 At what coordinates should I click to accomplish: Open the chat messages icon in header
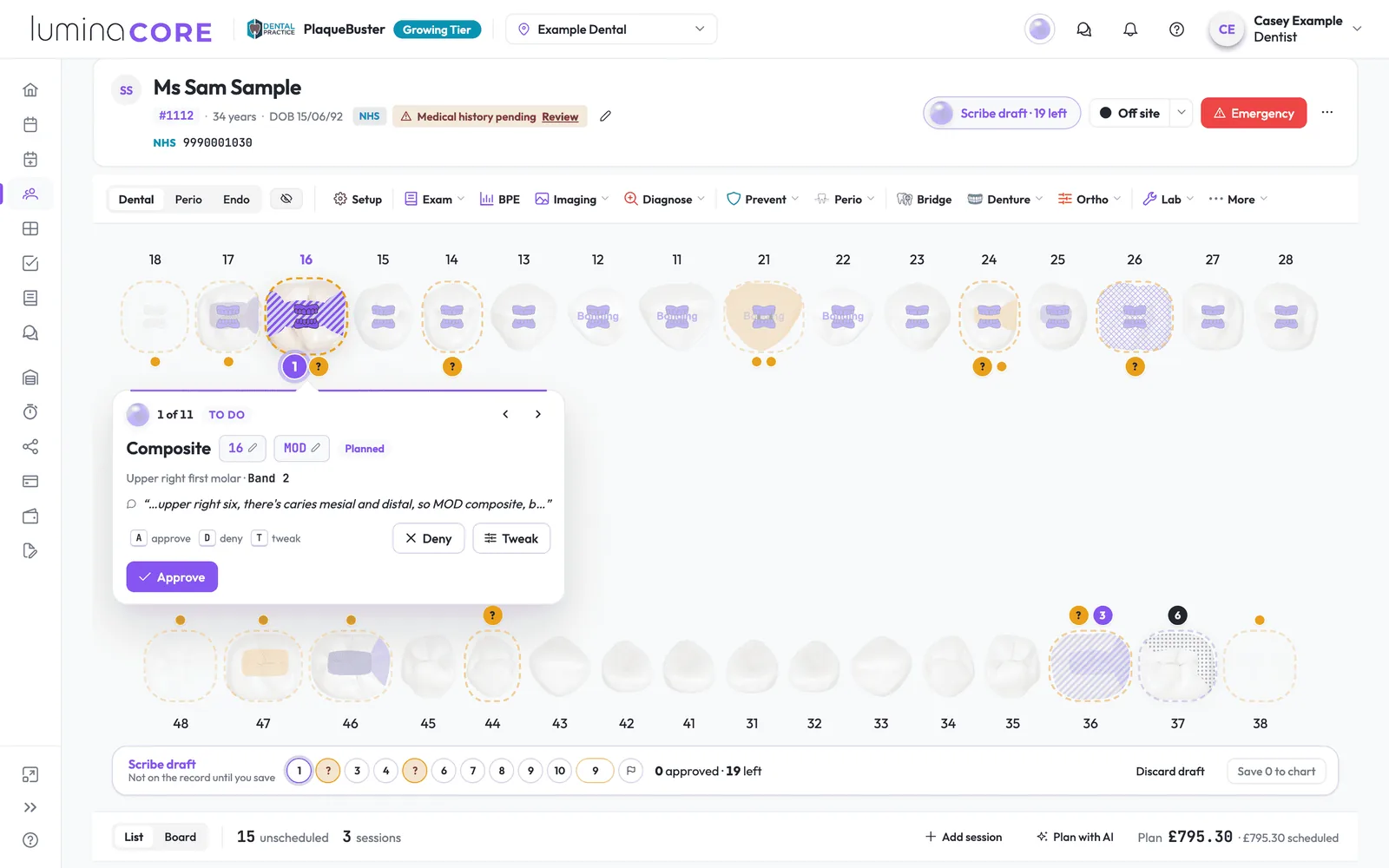pyautogui.click(x=1084, y=30)
